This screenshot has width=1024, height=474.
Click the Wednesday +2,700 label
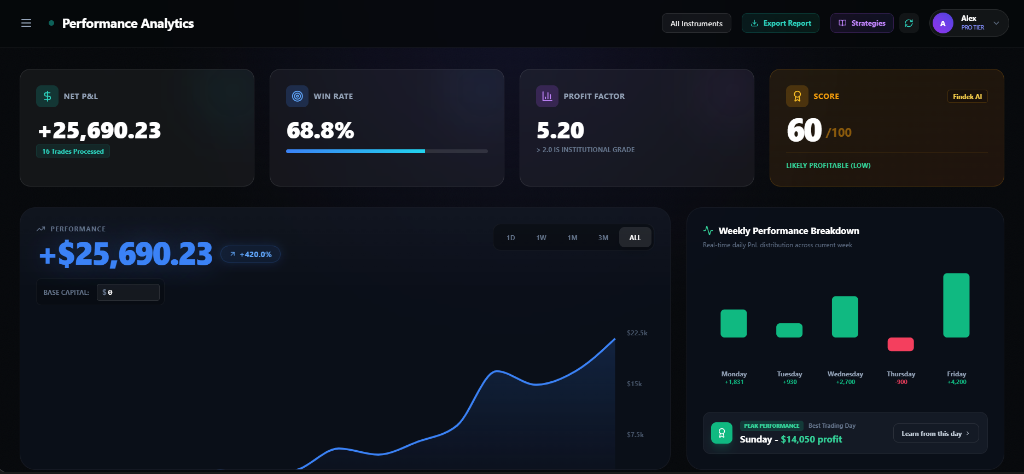pos(845,381)
